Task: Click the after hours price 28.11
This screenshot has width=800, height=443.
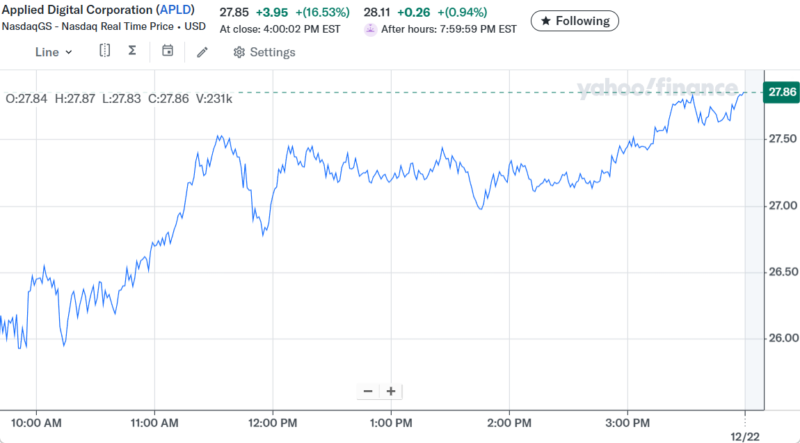Action: [378, 11]
